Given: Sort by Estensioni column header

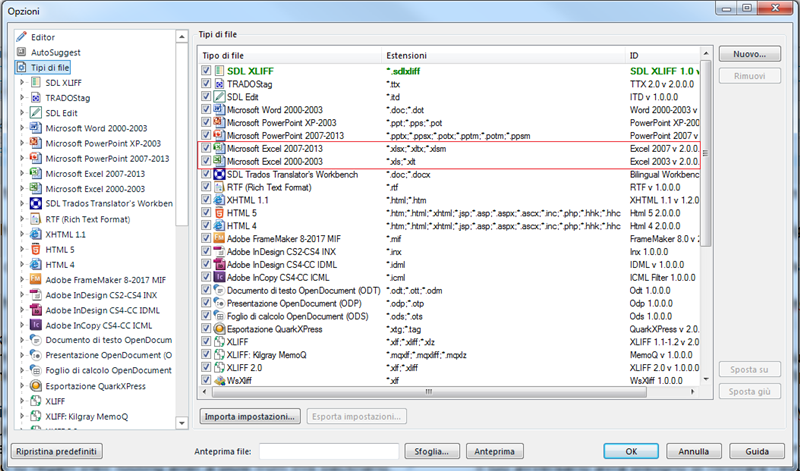Looking at the screenshot, I should tap(504, 55).
